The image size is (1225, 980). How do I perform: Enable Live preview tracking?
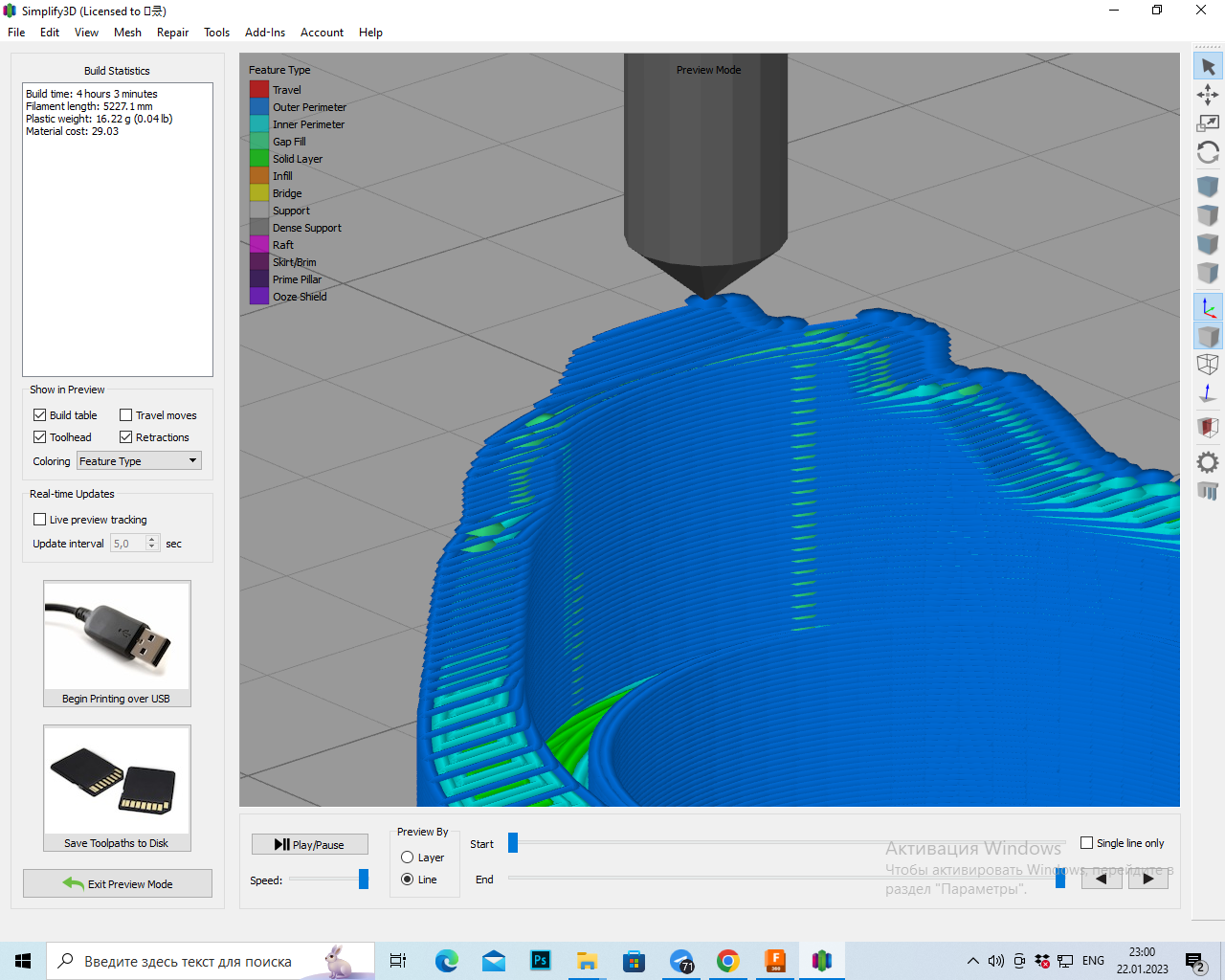pyautogui.click(x=40, y=520)
